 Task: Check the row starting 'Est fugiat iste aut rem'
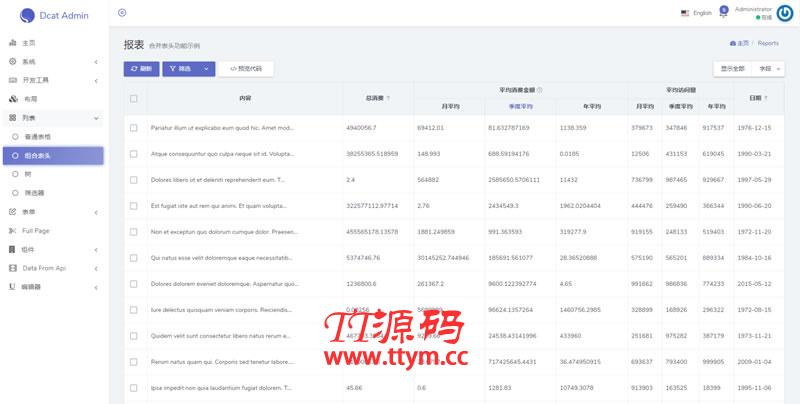(x=134, y=206)
